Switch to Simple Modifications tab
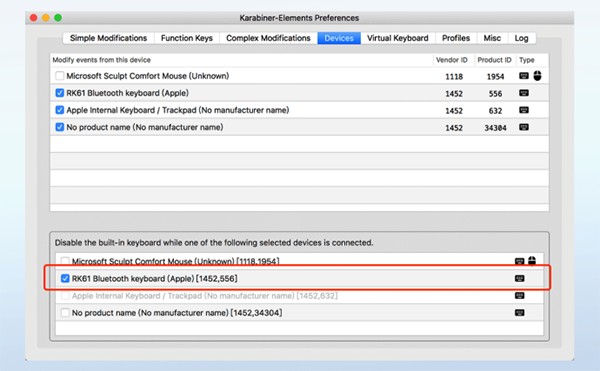 click(108, 38)
